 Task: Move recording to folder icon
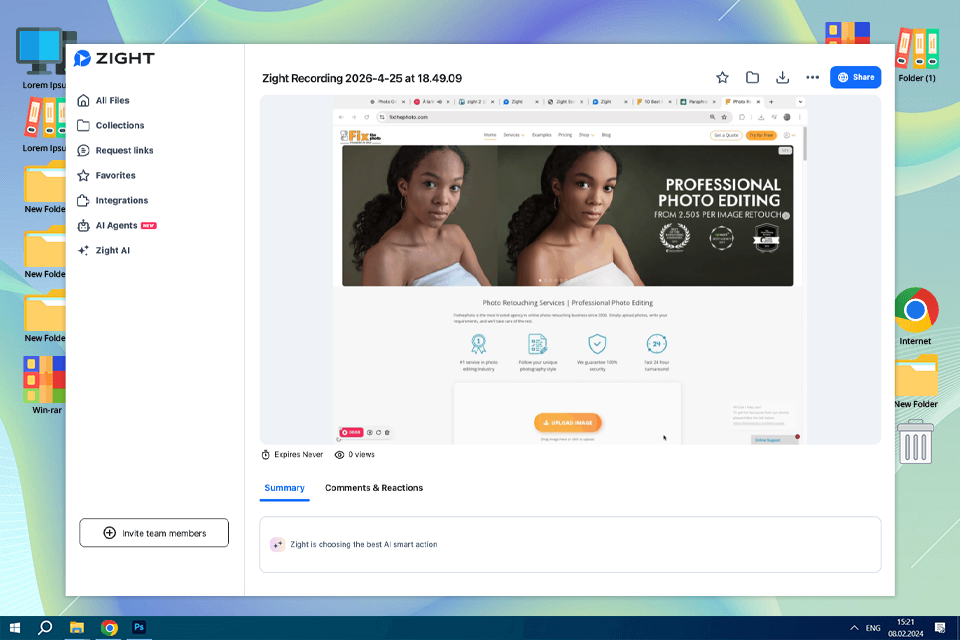coord(752,77)
